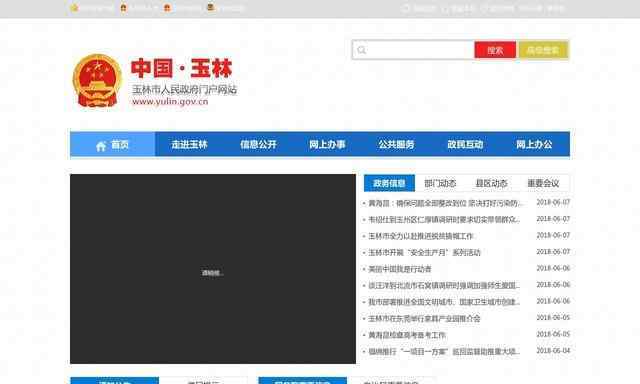
Task: Open the 信息公开 menu
Action: point(258,144)
